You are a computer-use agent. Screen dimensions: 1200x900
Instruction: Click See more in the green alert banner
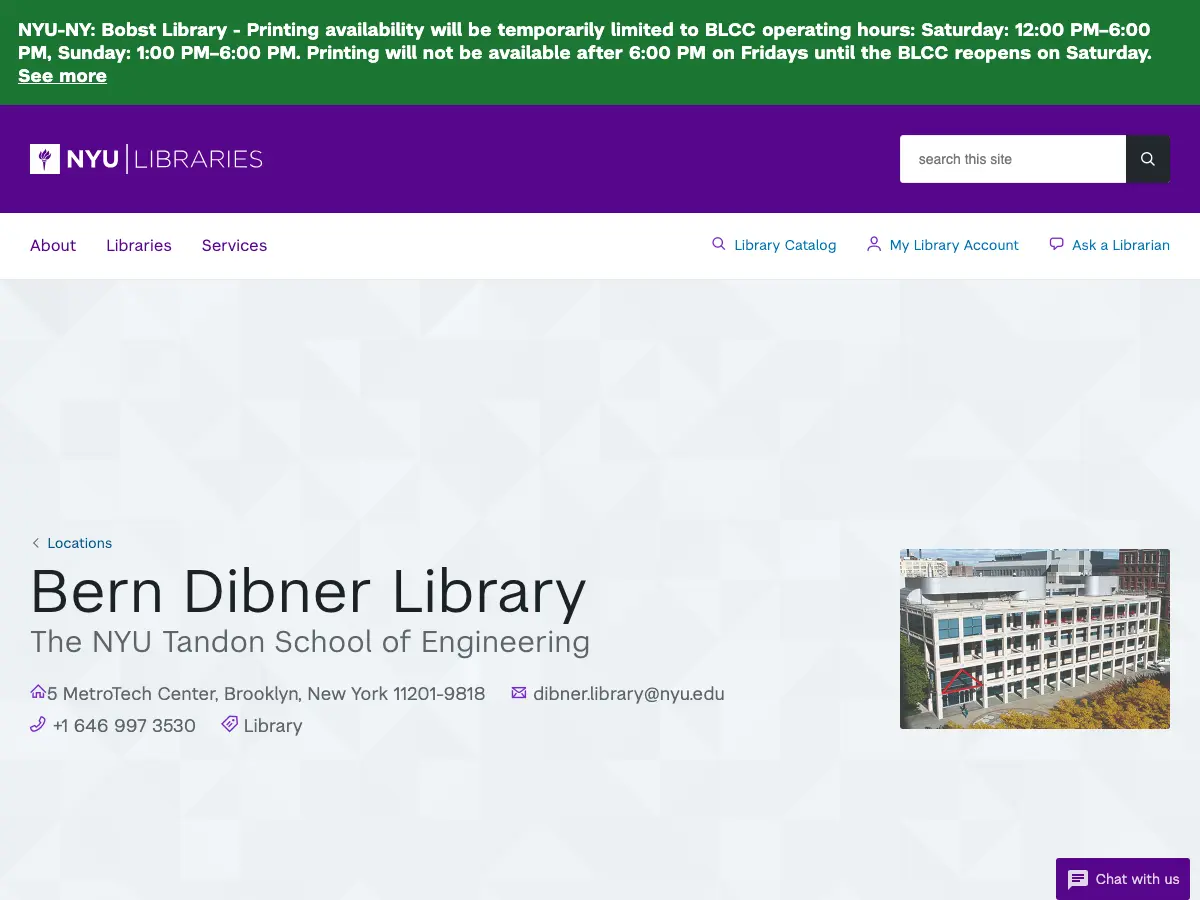point(62,76)
